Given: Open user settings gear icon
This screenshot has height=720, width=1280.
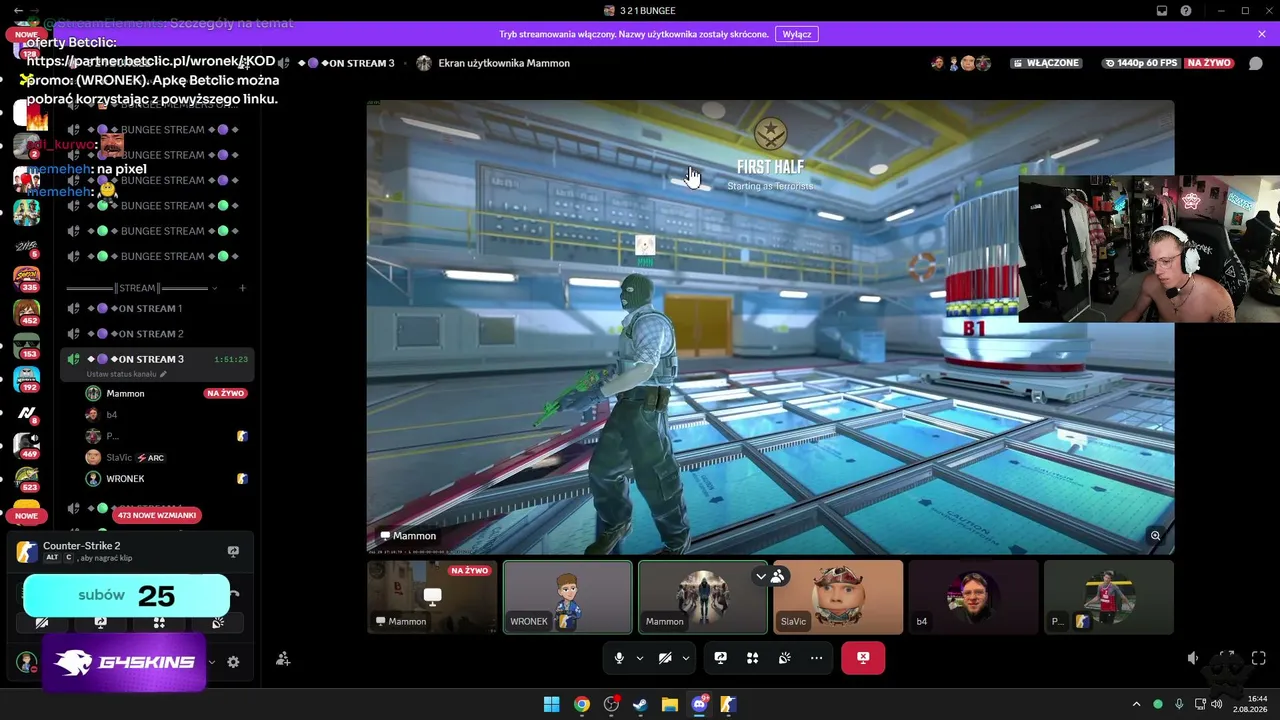Looking at the screenshot, I should (233, 662).
